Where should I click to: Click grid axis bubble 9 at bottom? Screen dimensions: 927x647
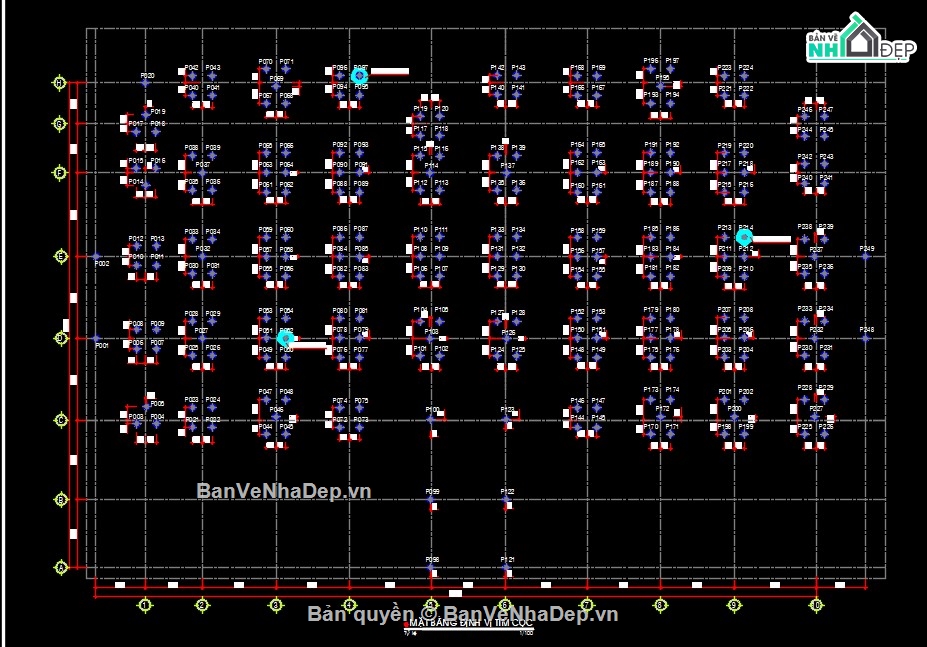coord(734,605)
